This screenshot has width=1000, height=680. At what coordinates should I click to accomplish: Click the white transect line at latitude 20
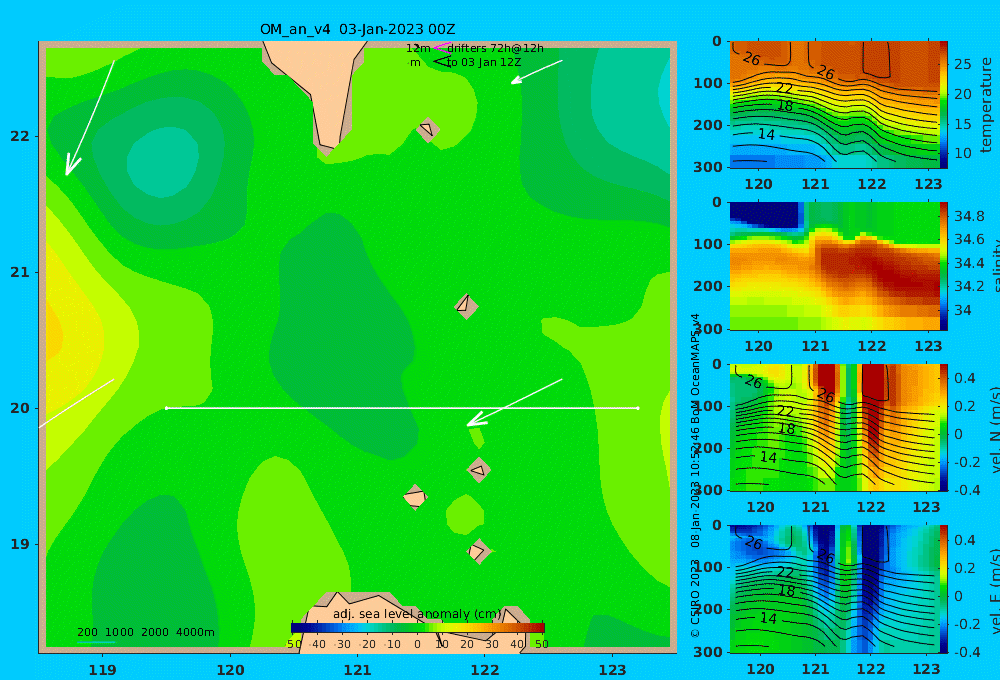pos(402,408)
